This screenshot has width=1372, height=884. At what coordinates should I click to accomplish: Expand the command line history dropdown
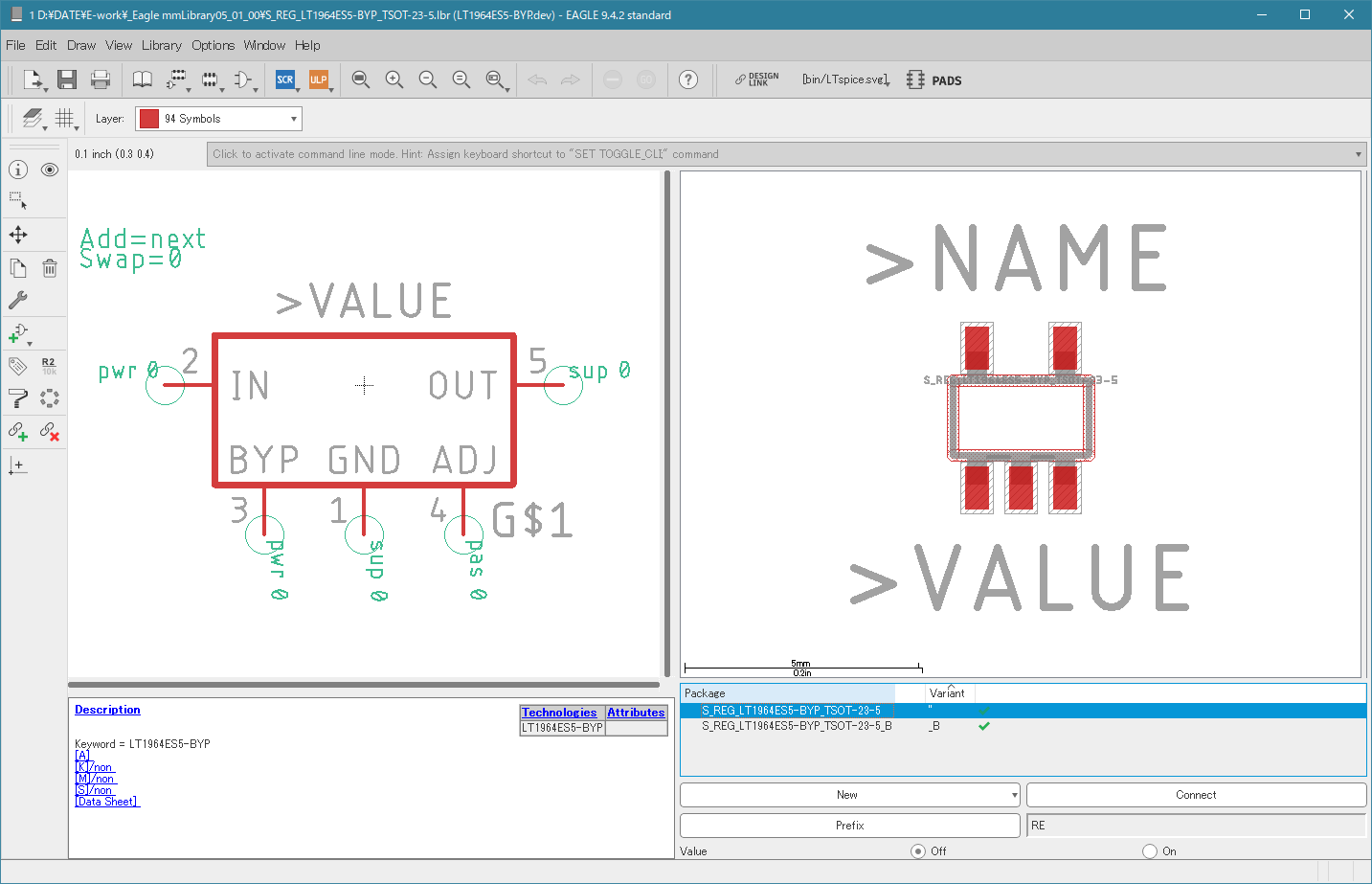click(1358, 154)
